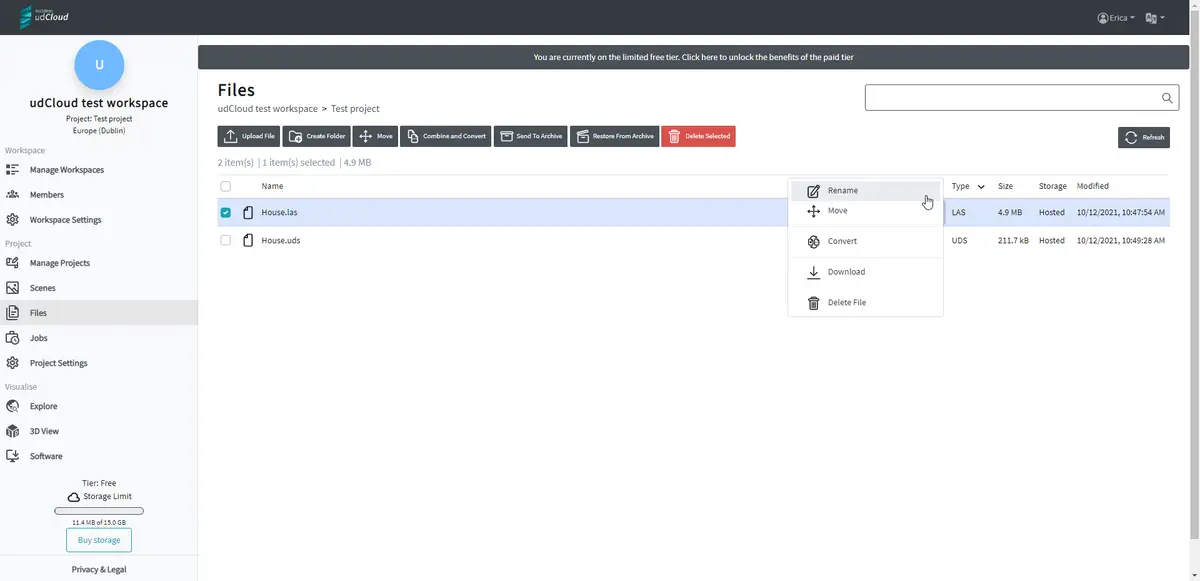Open Project Settings
Image resolution: width=1200 pixels, height=581 pixels.
pyautogui.click(x=58, y=363)
